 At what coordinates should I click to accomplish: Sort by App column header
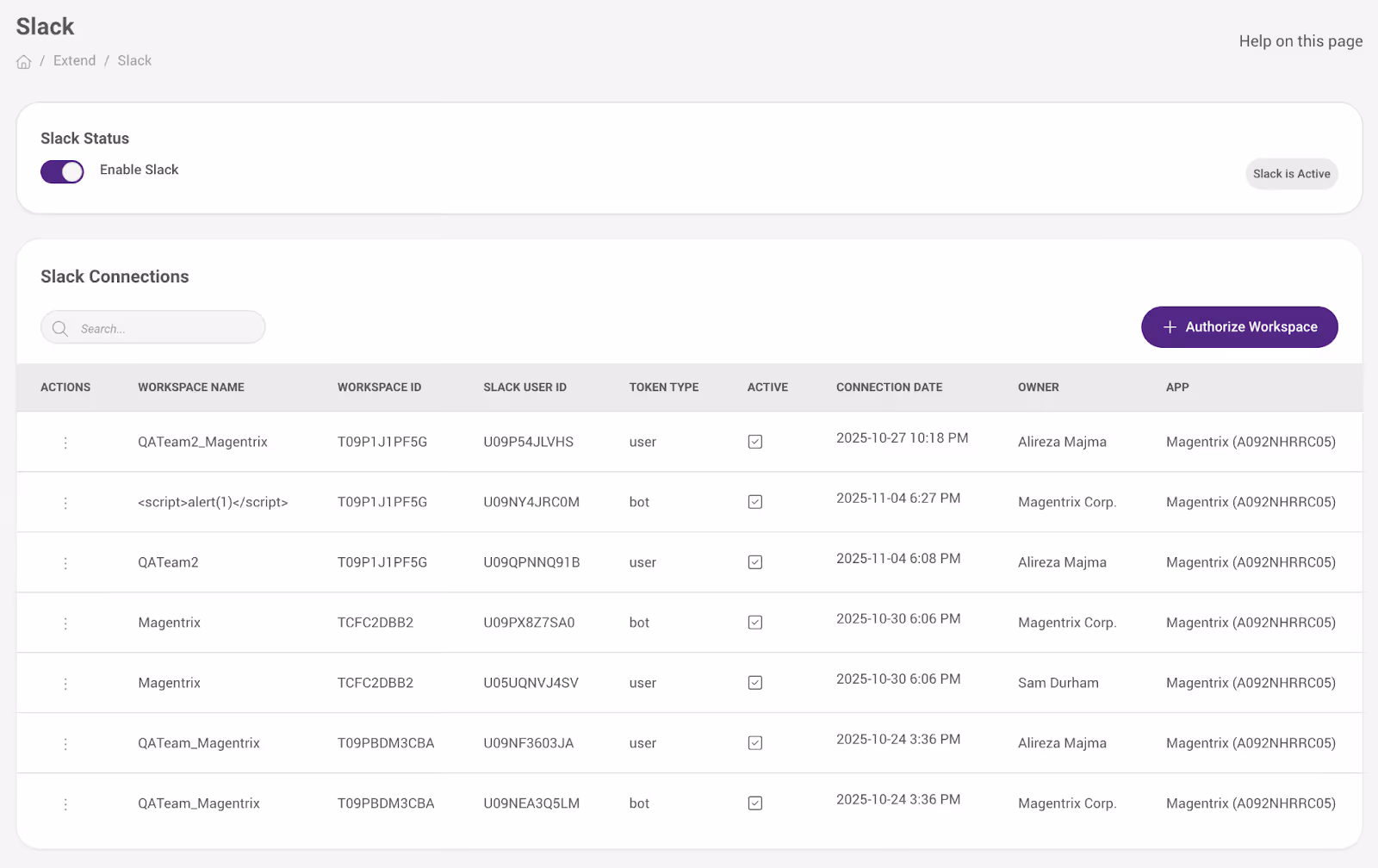pos(1176,387)
